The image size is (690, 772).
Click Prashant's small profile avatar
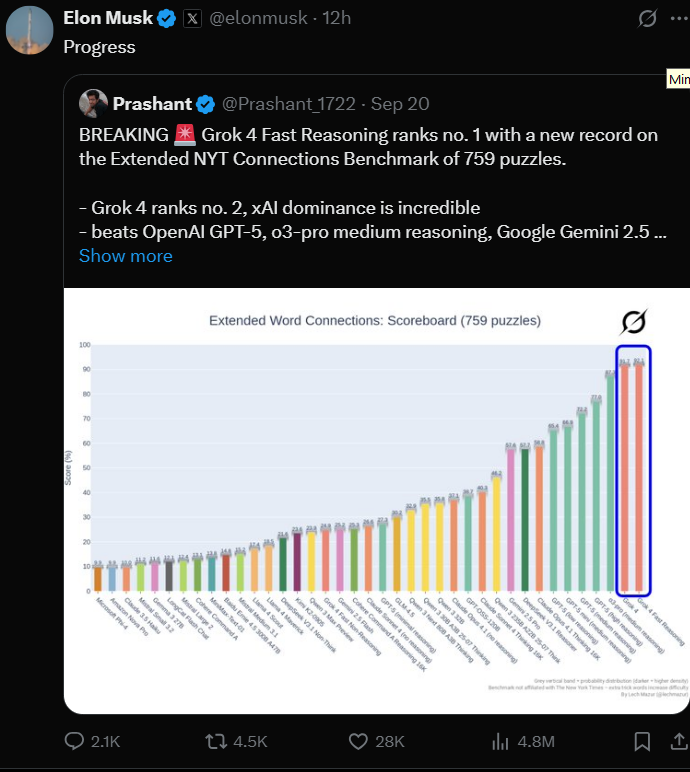point(94,103)
